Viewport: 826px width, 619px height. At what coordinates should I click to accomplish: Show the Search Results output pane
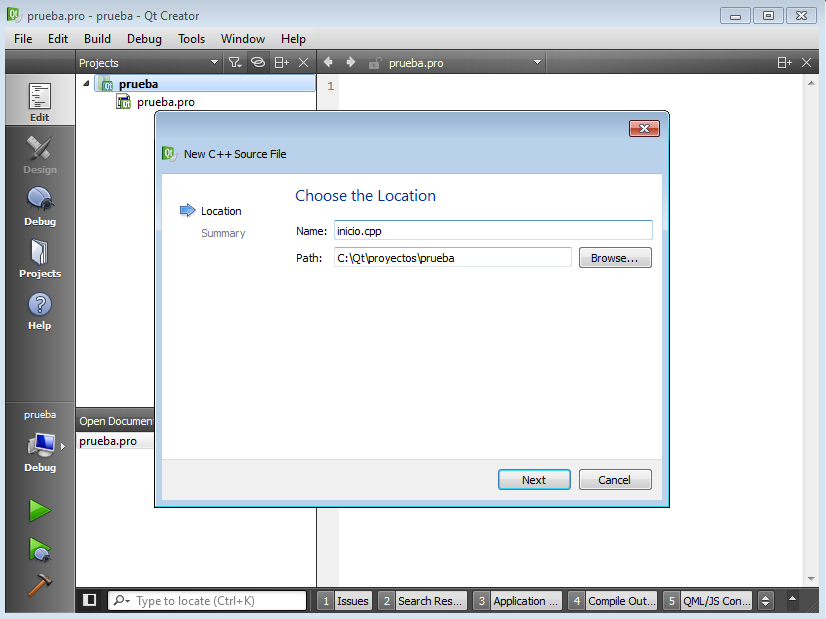[x=422, y=601]
